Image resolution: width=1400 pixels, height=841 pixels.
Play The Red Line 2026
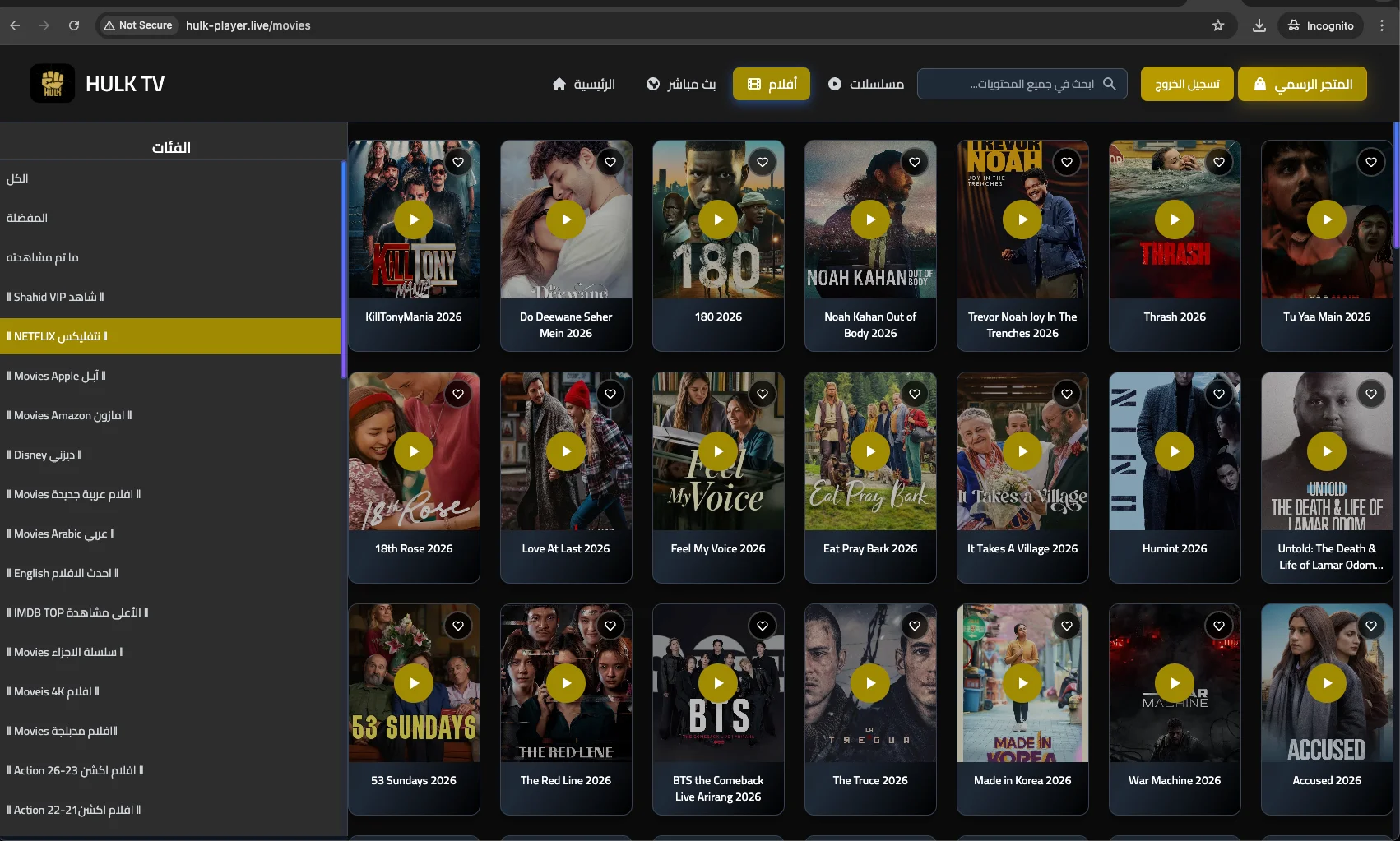[x=566, y=683]
